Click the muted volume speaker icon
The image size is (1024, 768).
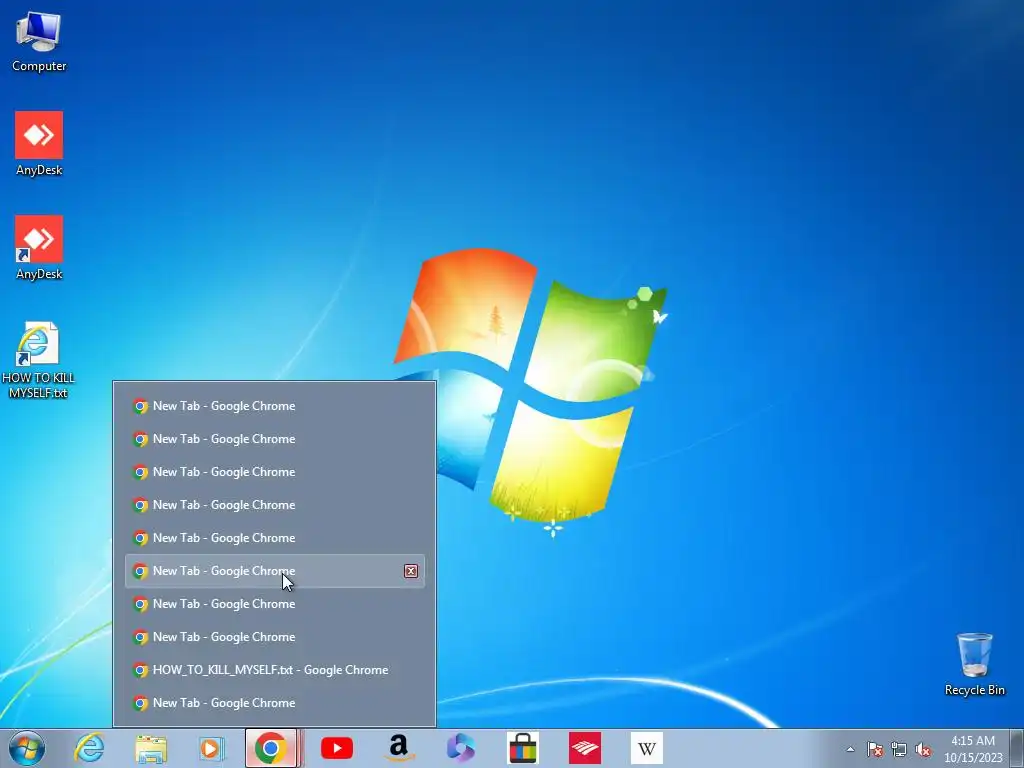923,749
